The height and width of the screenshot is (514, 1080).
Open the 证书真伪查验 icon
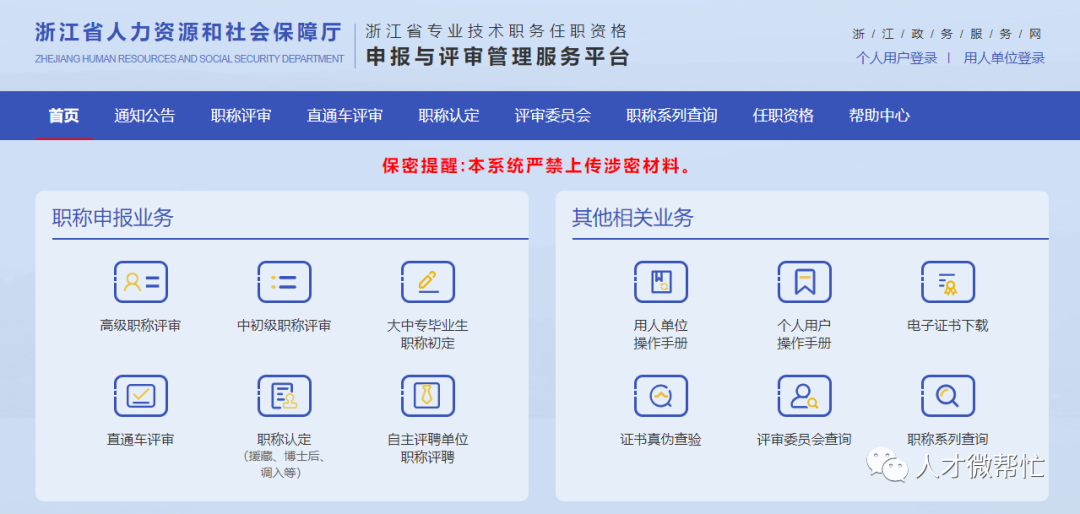click(x=661, y=395)
